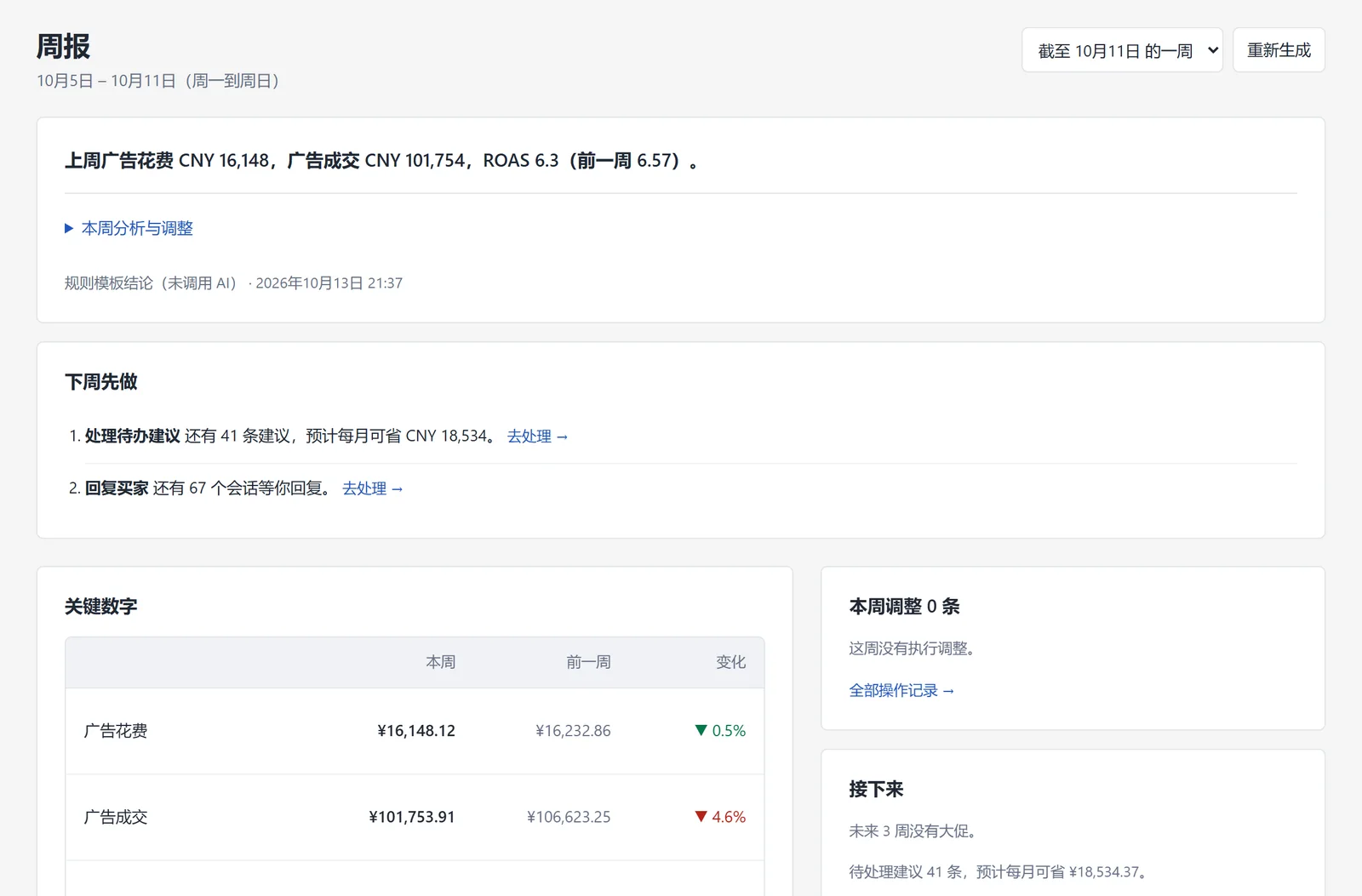1362x896 pixels.
Task: Click the 本周 column header
Action: pyautogui.click(x=440, y=662)
